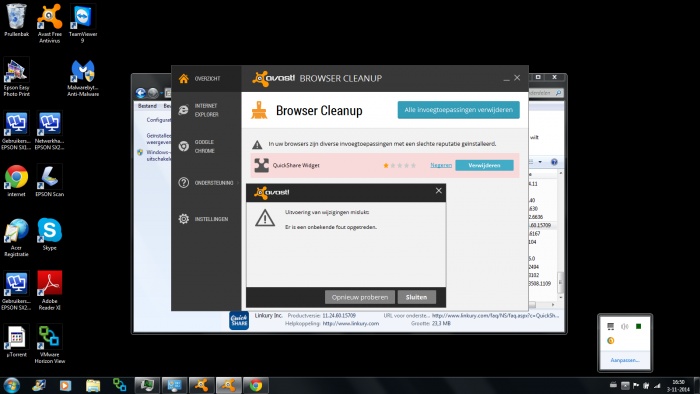
Task: Click the Back arrow in Control Panel window
Action: pos(141,93)
